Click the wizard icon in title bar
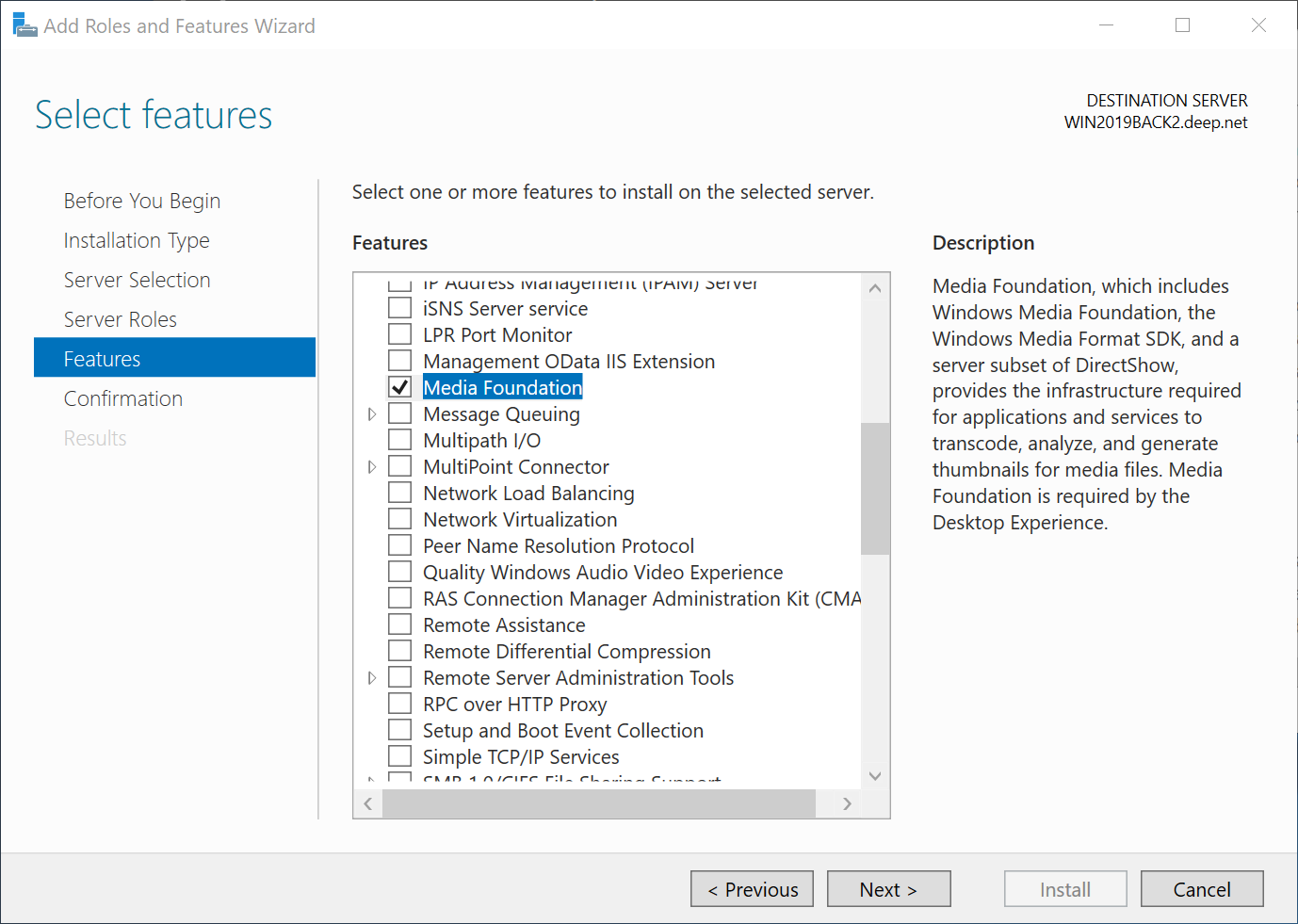1298x924 pixels. click(x=24, y=25)
